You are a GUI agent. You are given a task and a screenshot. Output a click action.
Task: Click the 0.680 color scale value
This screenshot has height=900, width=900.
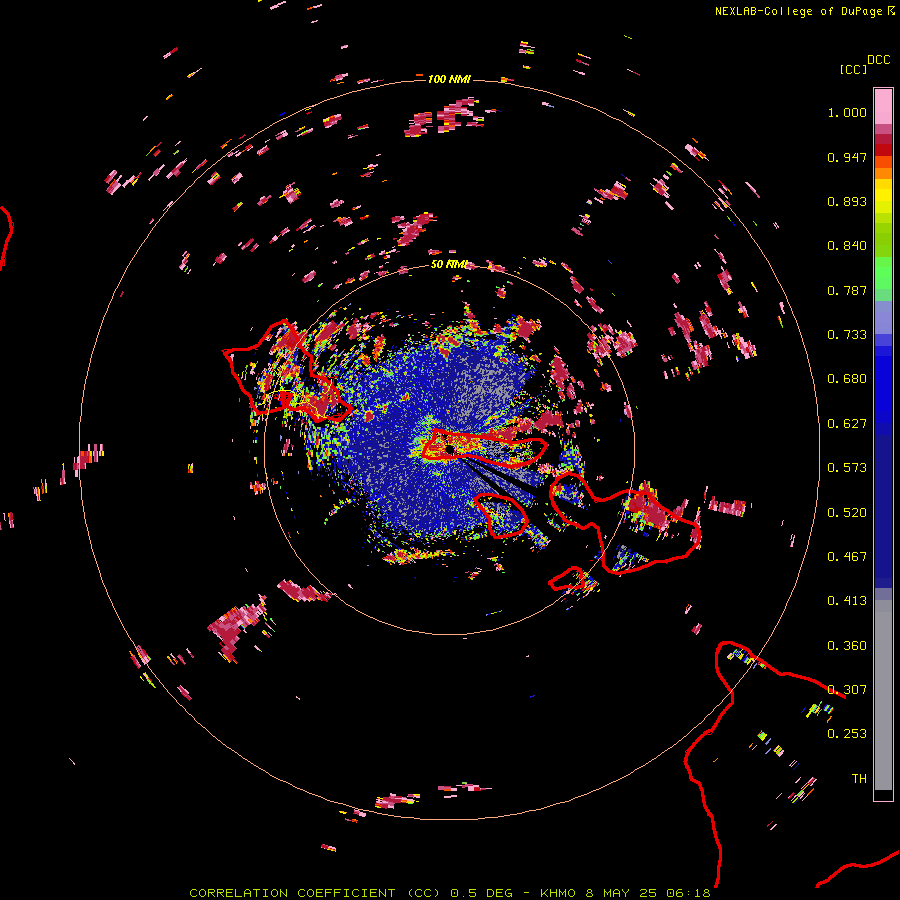pyautogui.click(x=847, y=379)
